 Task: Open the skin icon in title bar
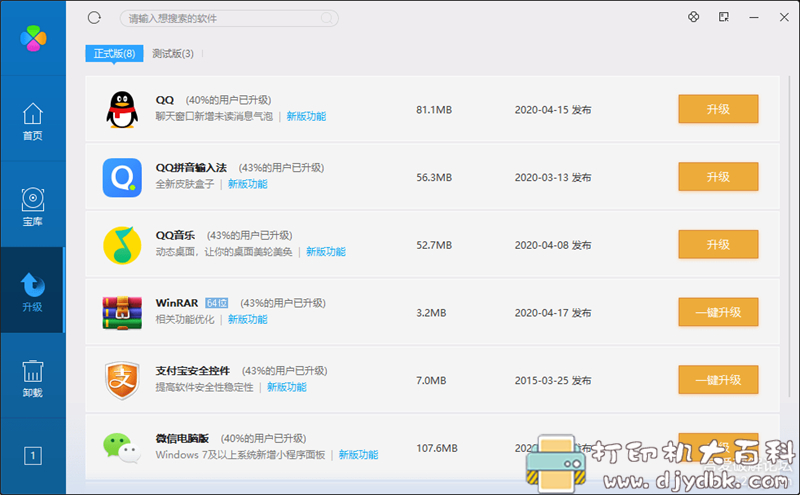693,17
